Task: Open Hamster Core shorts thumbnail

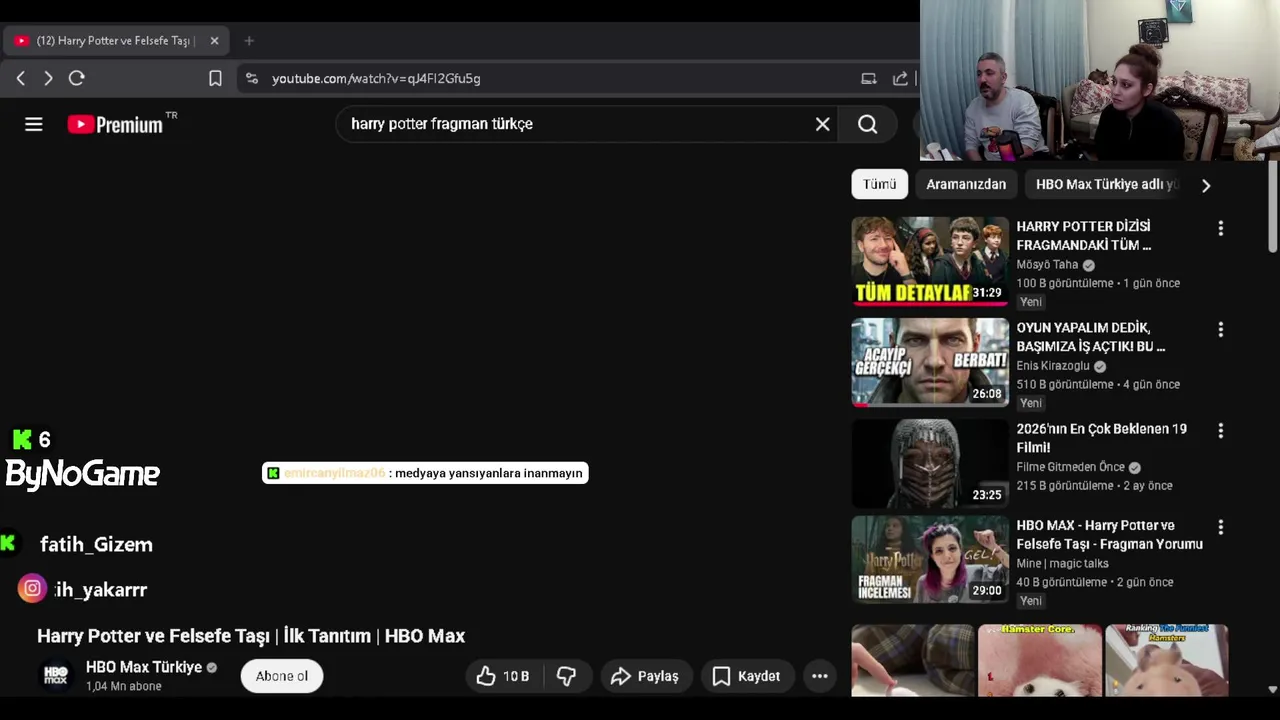Action: pos(1040,660)
